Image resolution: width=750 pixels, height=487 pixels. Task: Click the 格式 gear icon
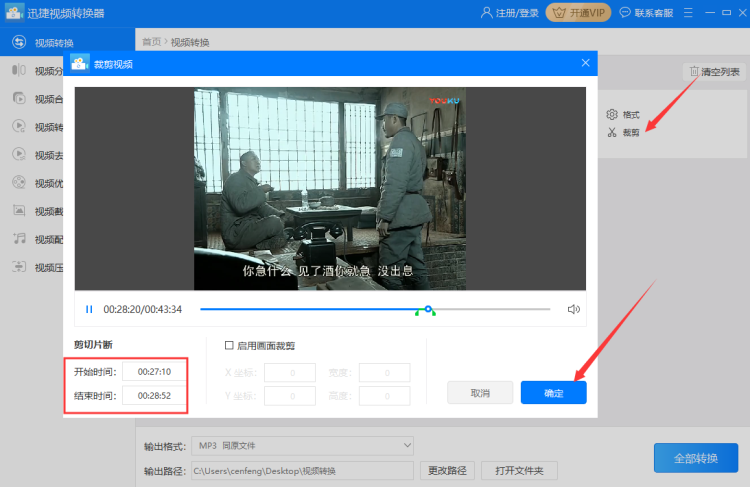pyautogui.click(x=612, y=114)
